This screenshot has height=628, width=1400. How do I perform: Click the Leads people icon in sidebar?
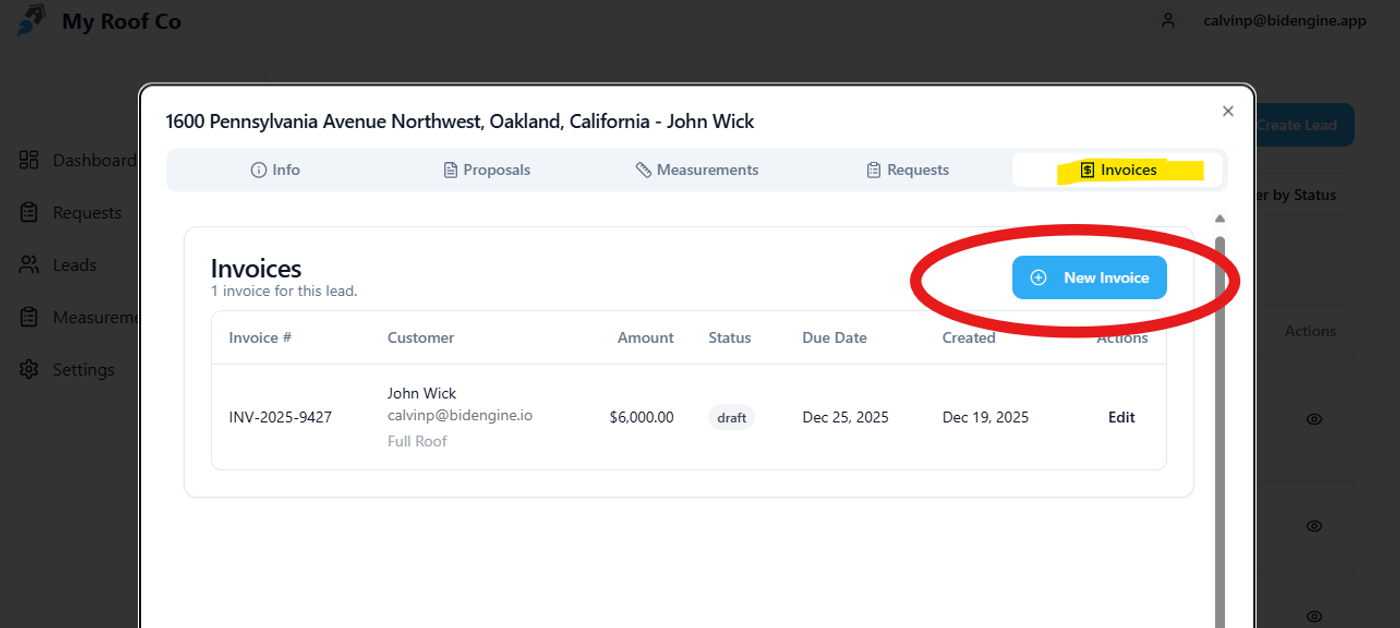(29, 265)
